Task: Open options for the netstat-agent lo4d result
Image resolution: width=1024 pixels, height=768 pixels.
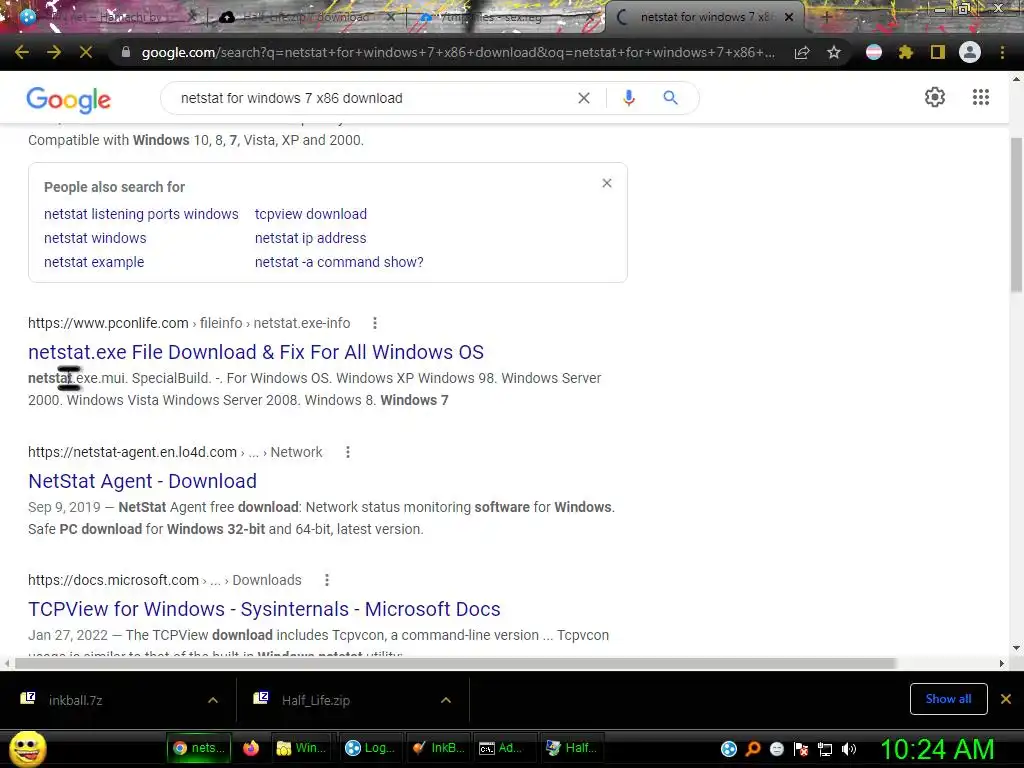Action: 347,452
